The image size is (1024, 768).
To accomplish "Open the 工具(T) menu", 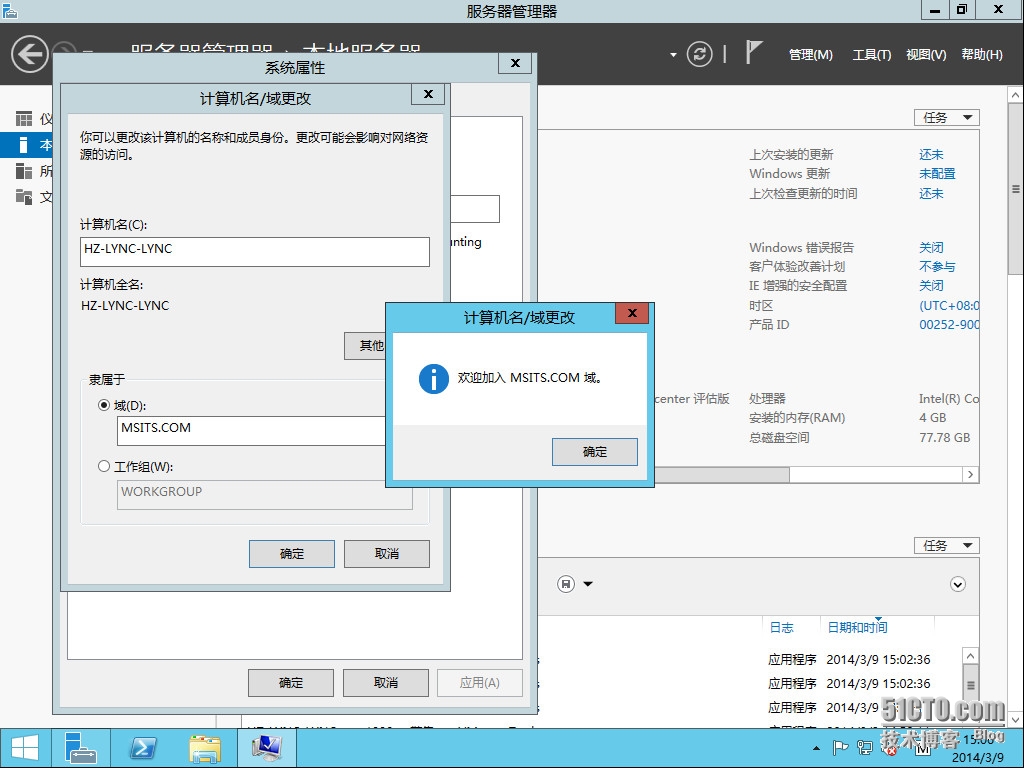I will (871, 55).
